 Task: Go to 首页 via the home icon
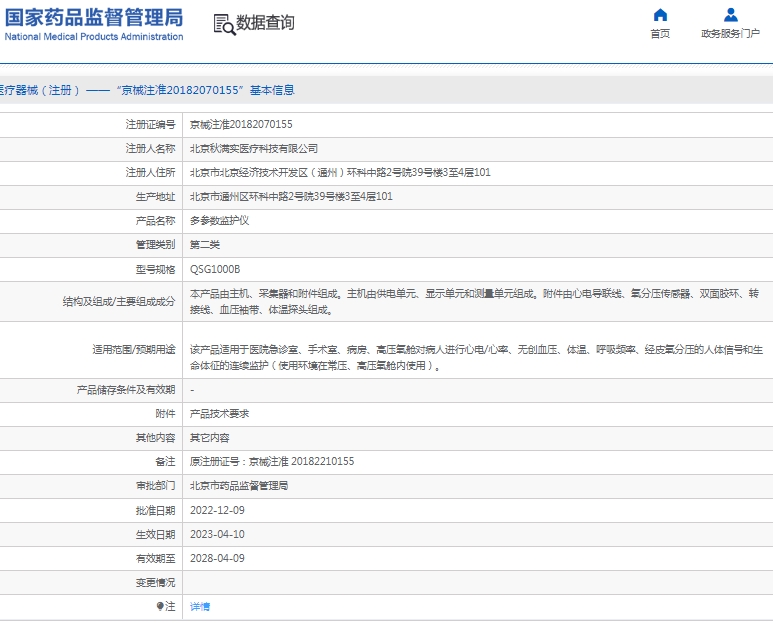660,15
